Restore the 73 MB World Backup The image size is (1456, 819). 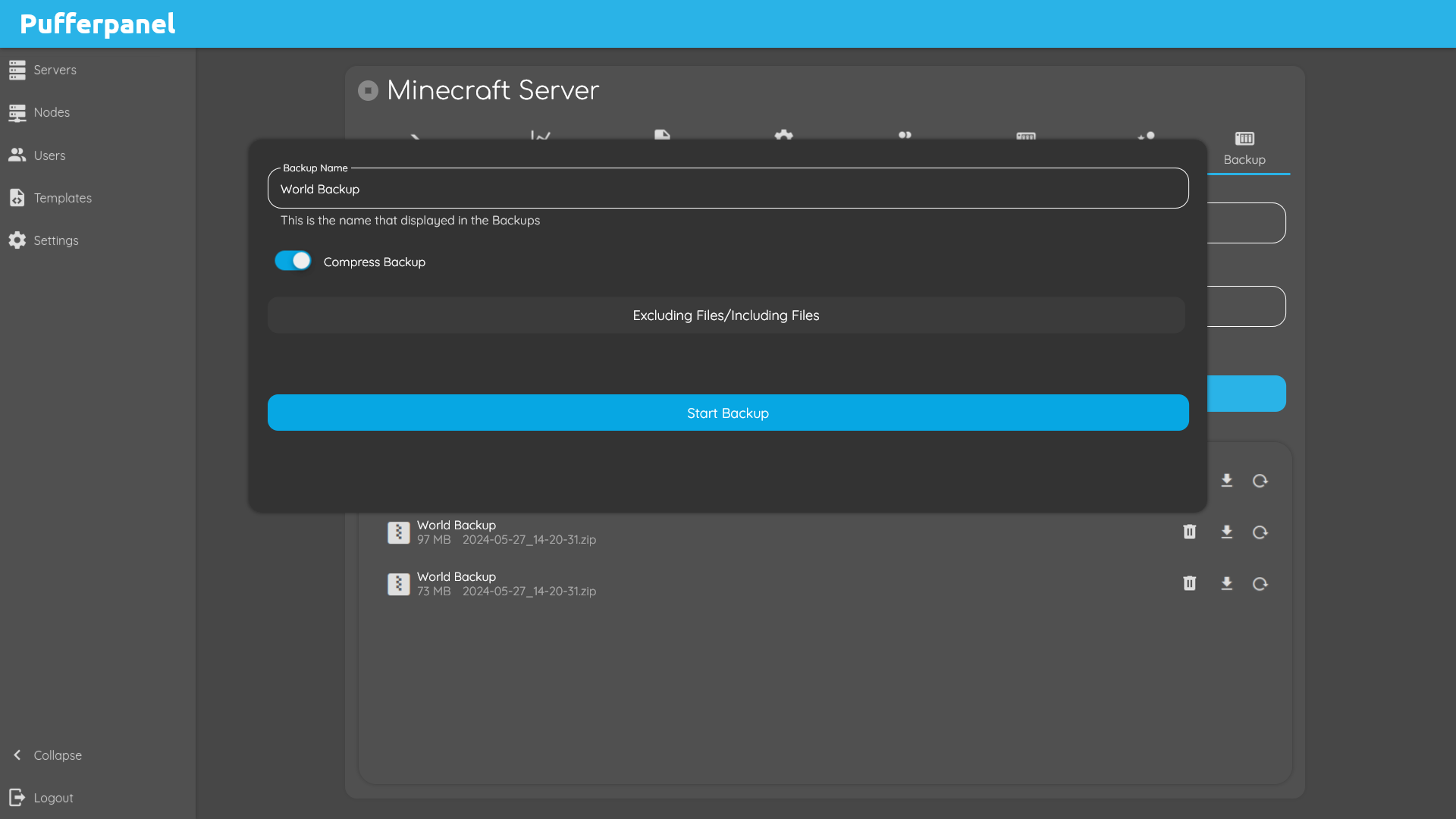click(1260, 584)
